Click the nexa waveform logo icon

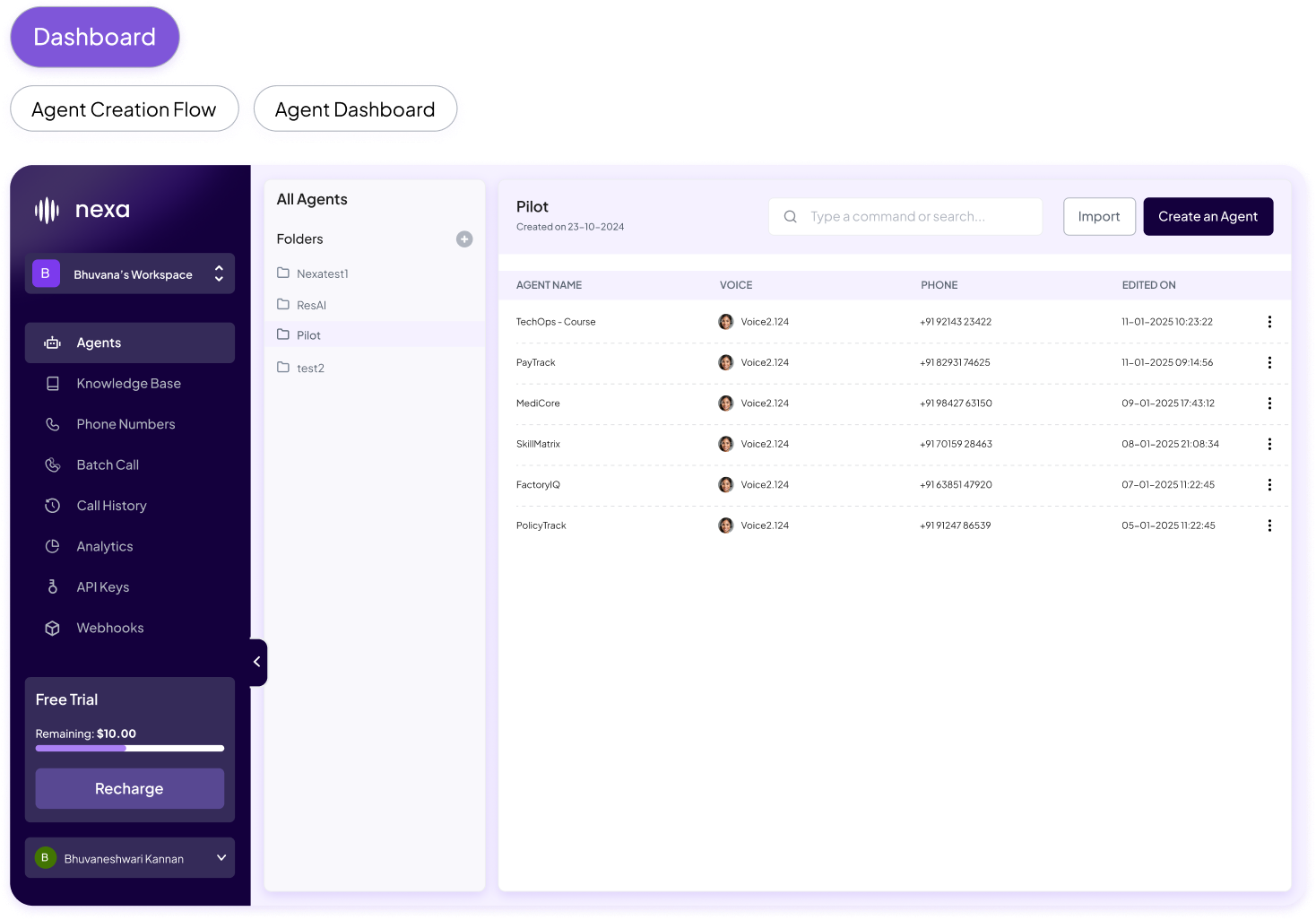click(47, 211)
